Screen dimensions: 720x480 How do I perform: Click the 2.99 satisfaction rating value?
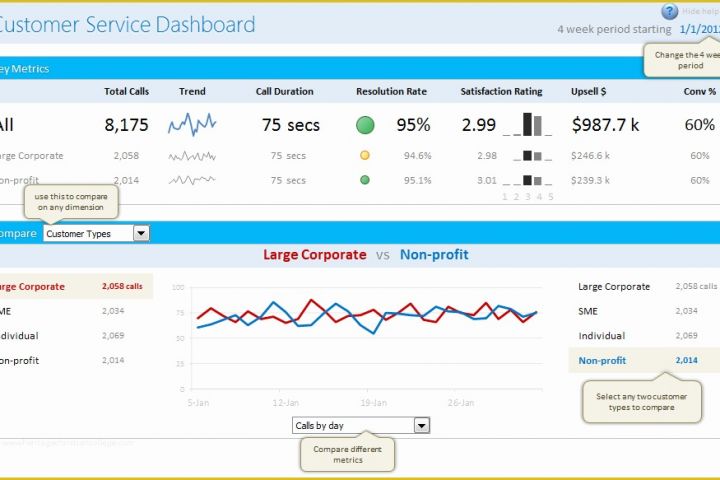[479, 125]
